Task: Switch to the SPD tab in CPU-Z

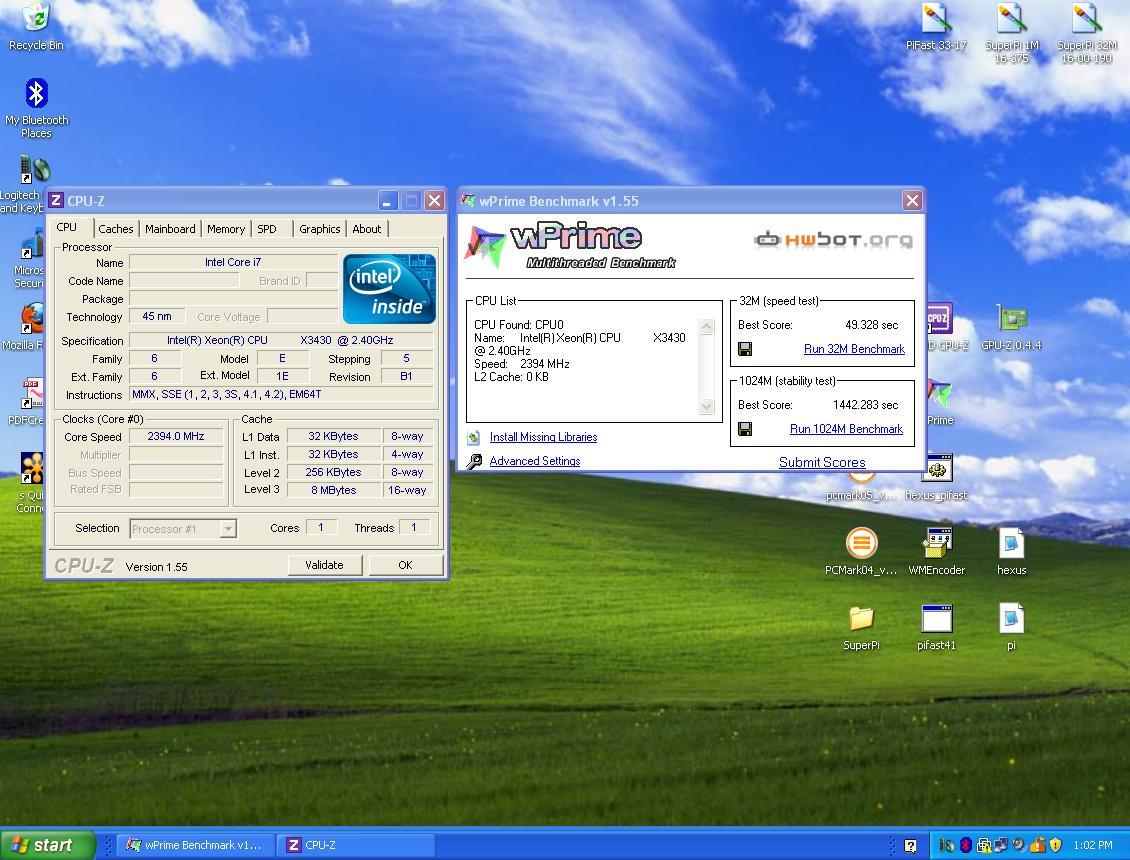Action: tap(267, 229)
